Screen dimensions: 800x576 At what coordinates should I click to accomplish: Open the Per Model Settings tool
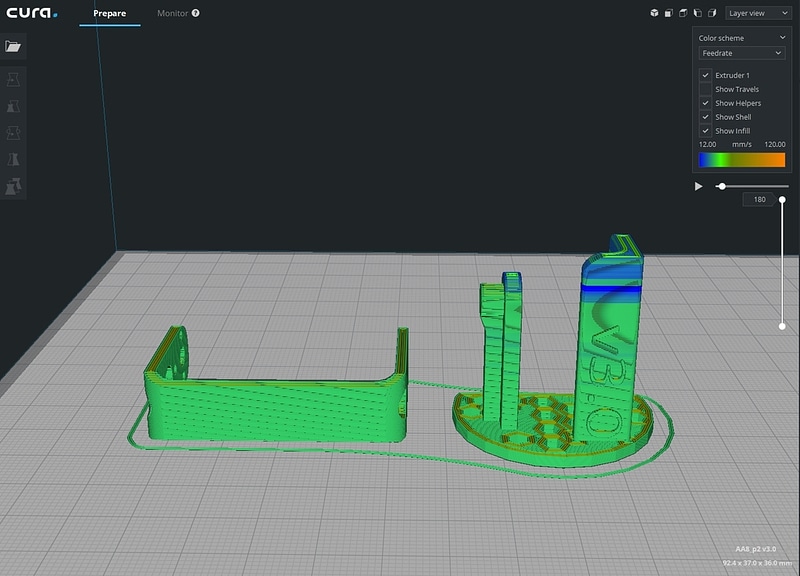(x=13, y=186)
